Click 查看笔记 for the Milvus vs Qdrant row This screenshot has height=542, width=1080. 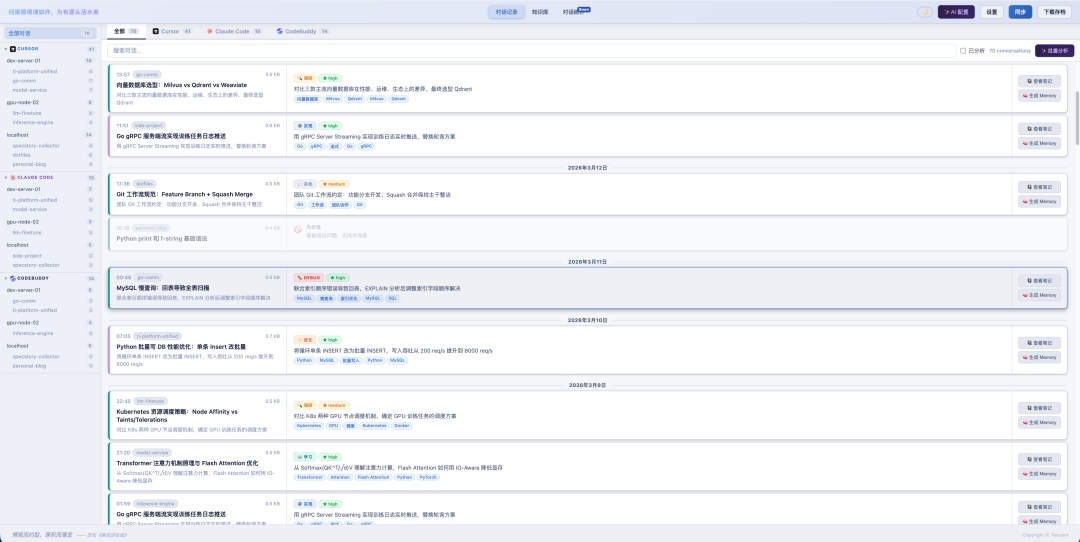[1039, 81]
